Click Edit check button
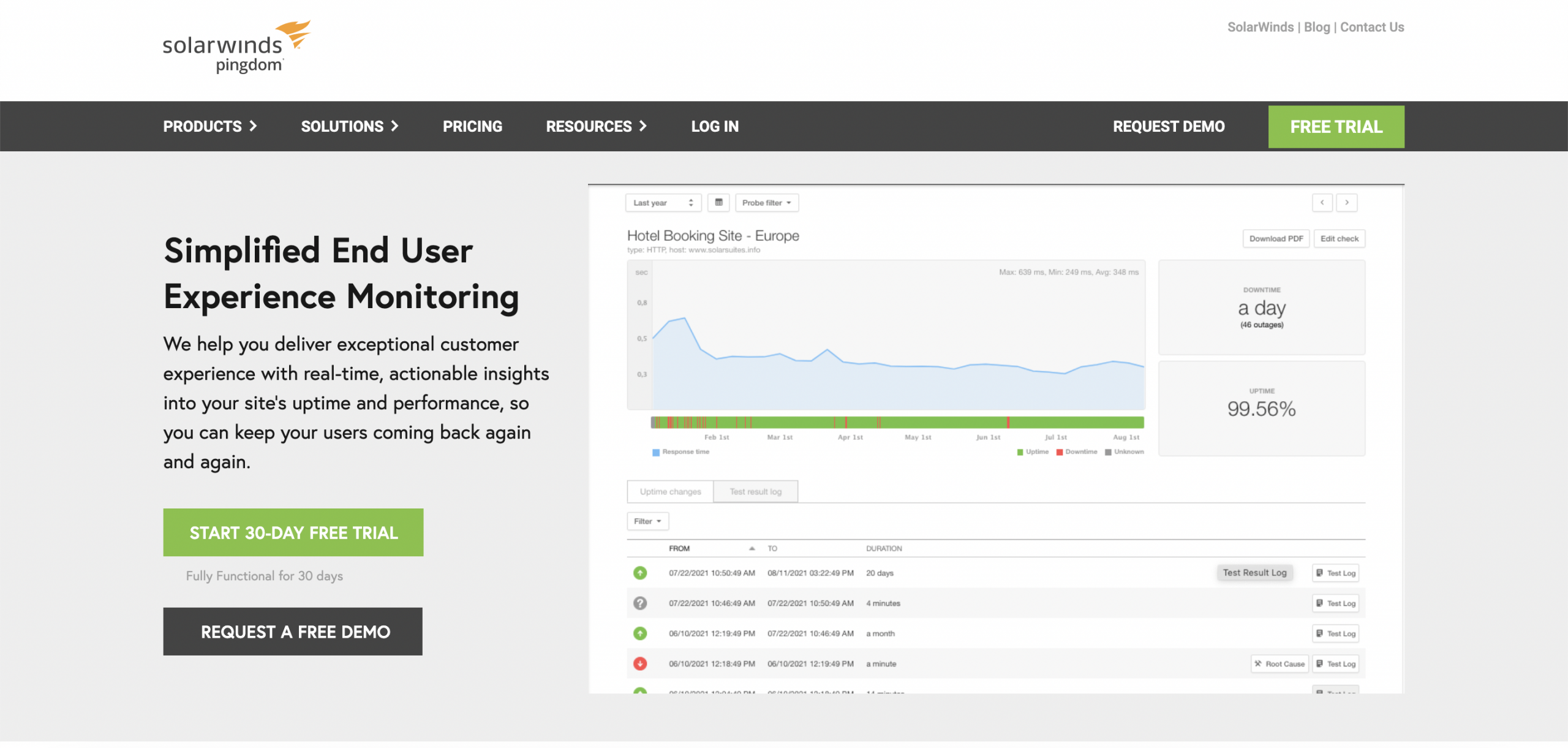 pyautogui.click(x=1339, y=239)
